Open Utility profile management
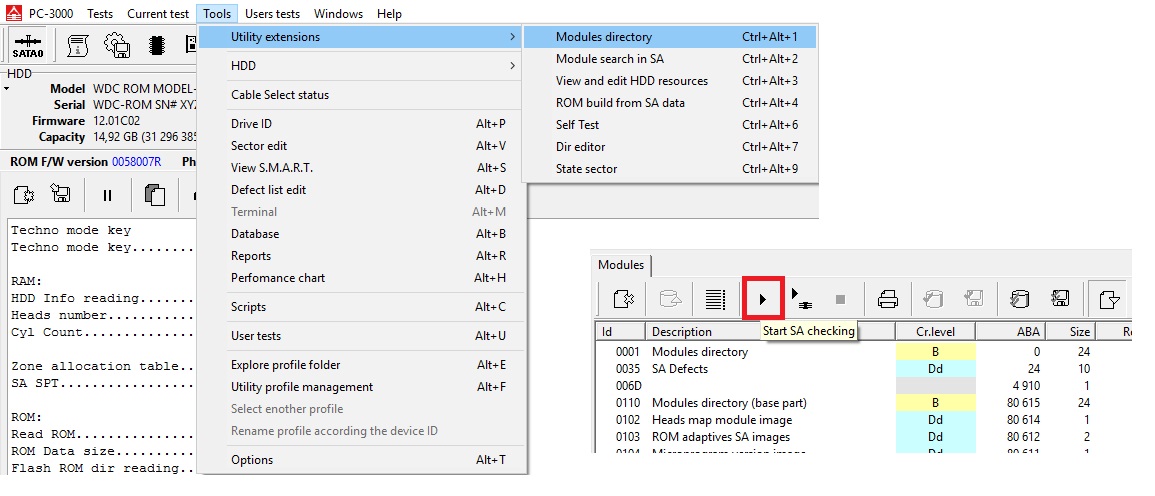 click(362, 387)
